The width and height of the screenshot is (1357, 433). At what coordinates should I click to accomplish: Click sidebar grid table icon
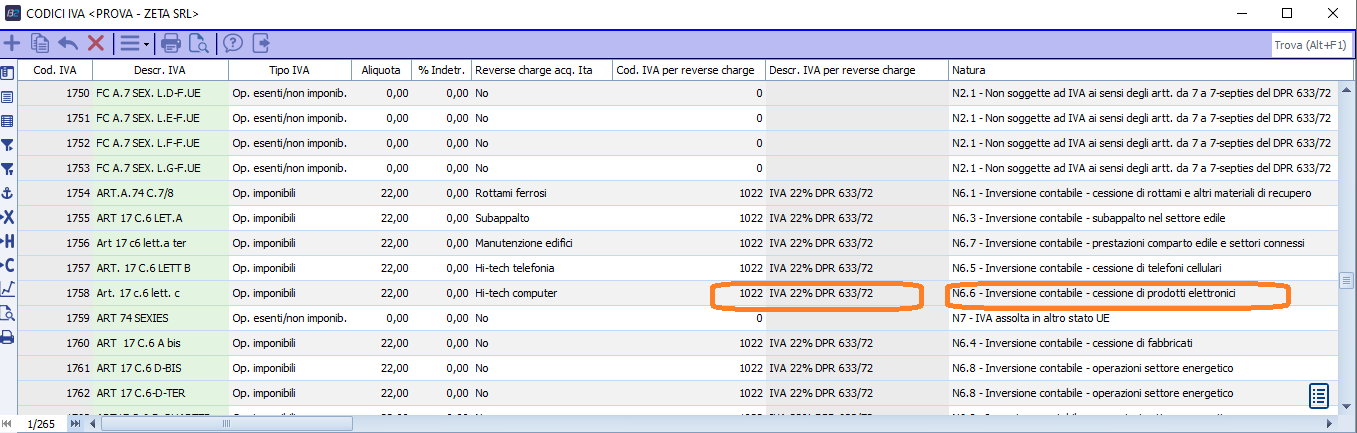click(x=7, y=121)
